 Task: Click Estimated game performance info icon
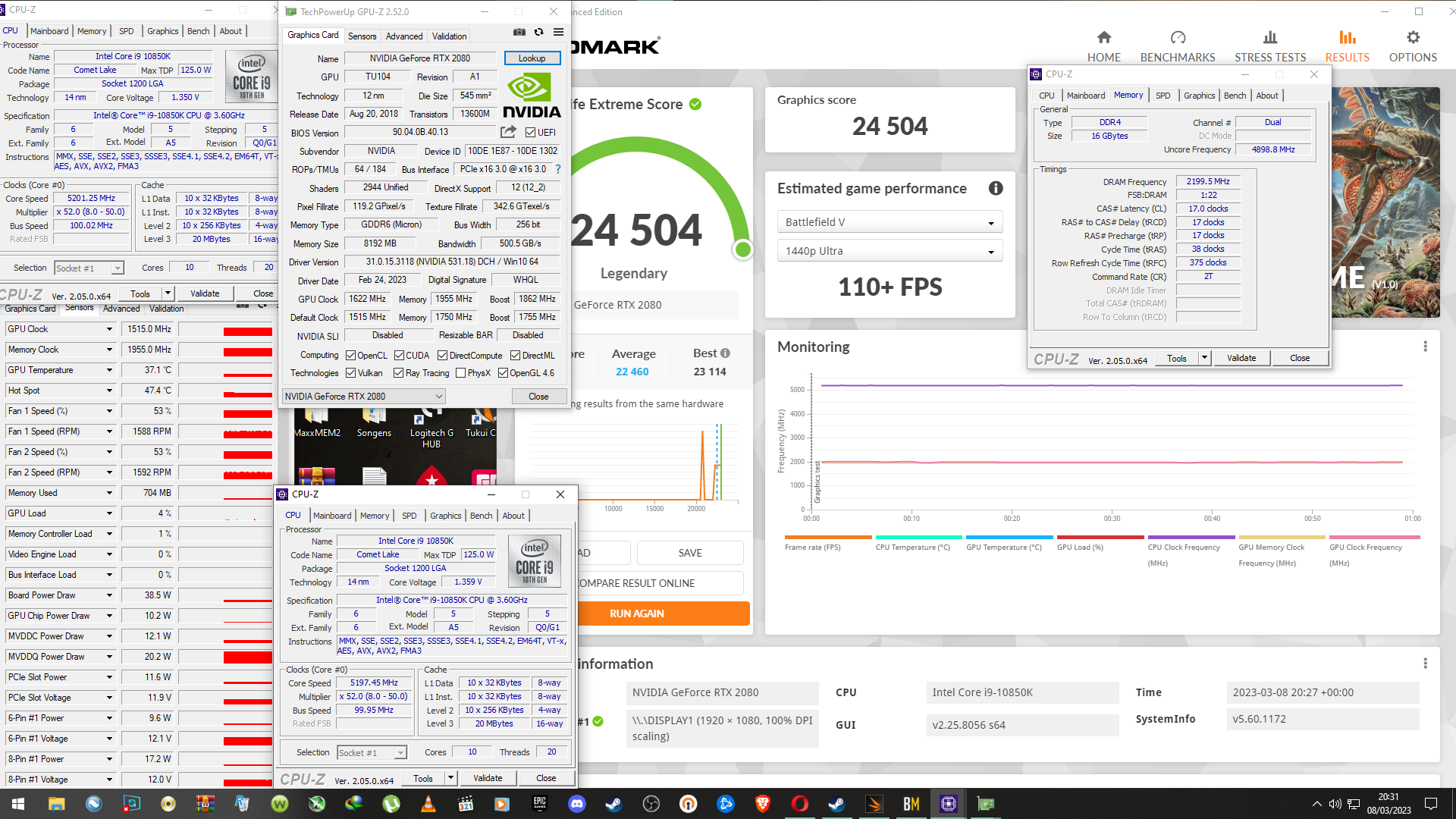[x=996, y=188]
